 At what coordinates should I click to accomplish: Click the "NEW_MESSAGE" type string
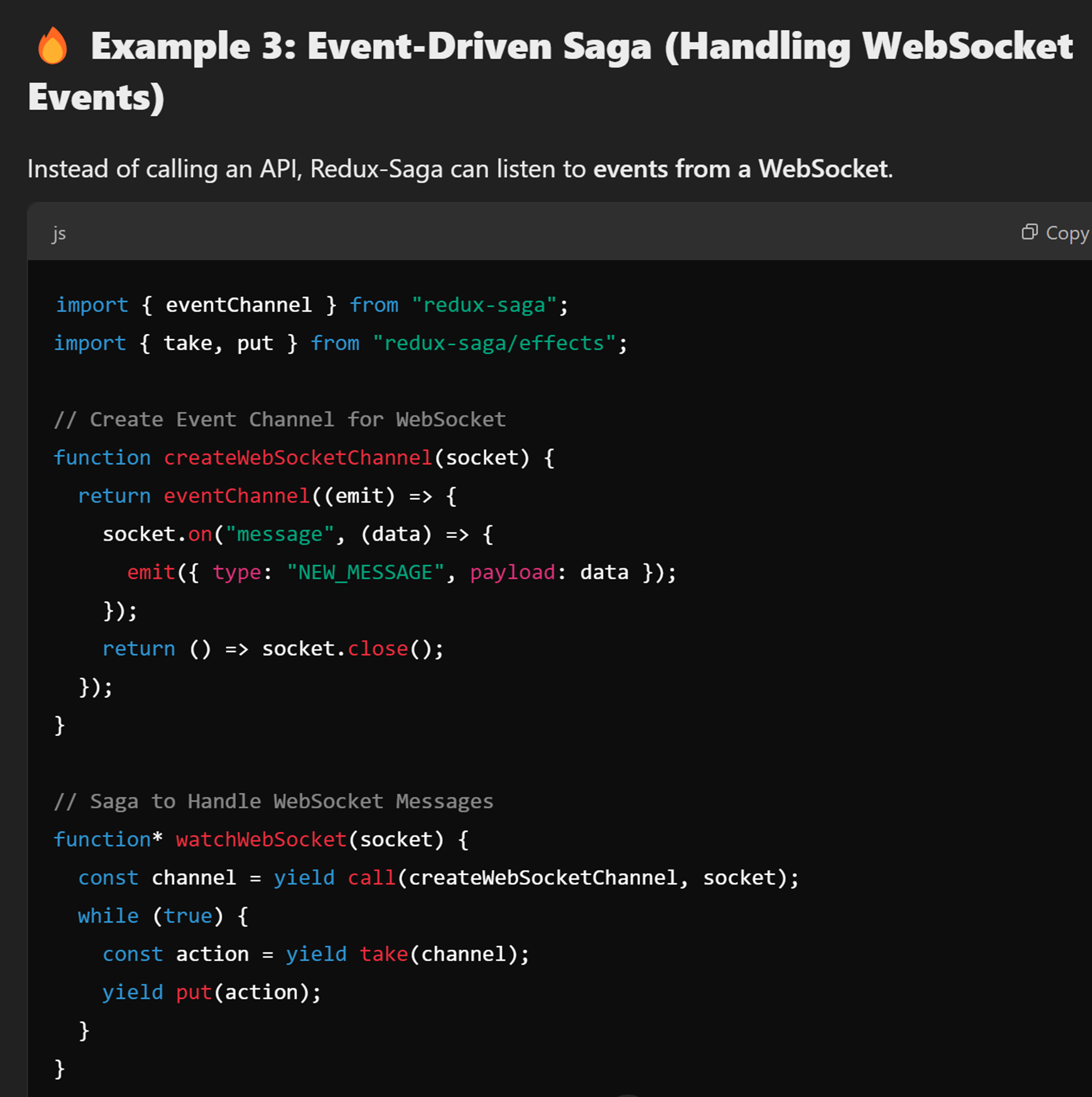pyautogui.click(x=365, y=573)
